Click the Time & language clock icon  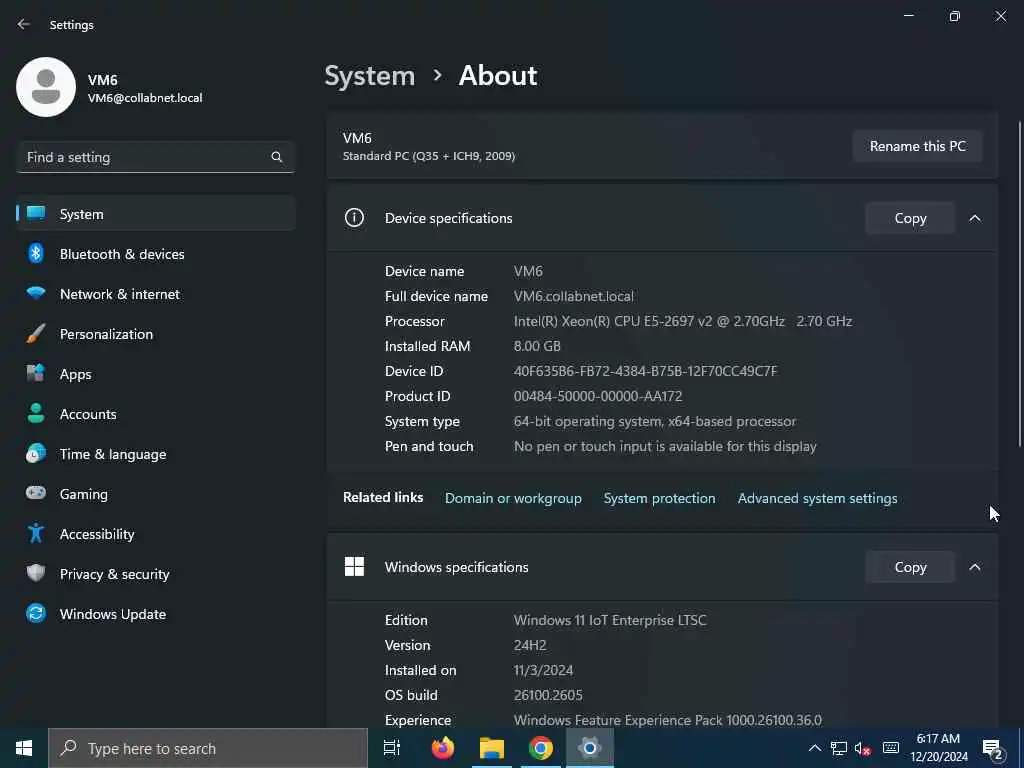[36, 453]
